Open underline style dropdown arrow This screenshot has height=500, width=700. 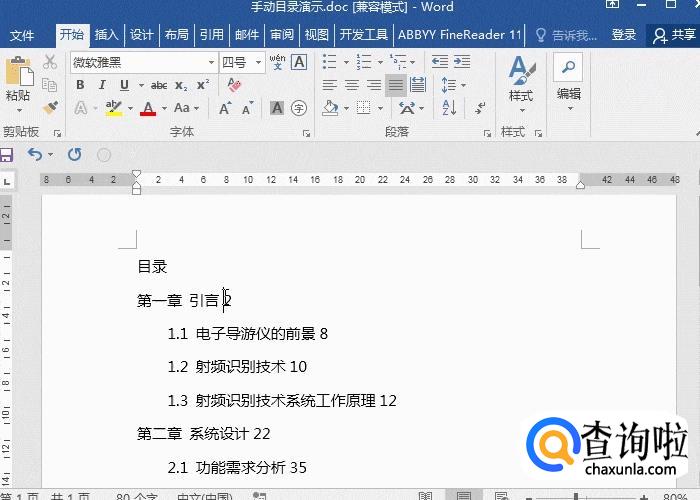pyautogui.click(x=141, y=85)
